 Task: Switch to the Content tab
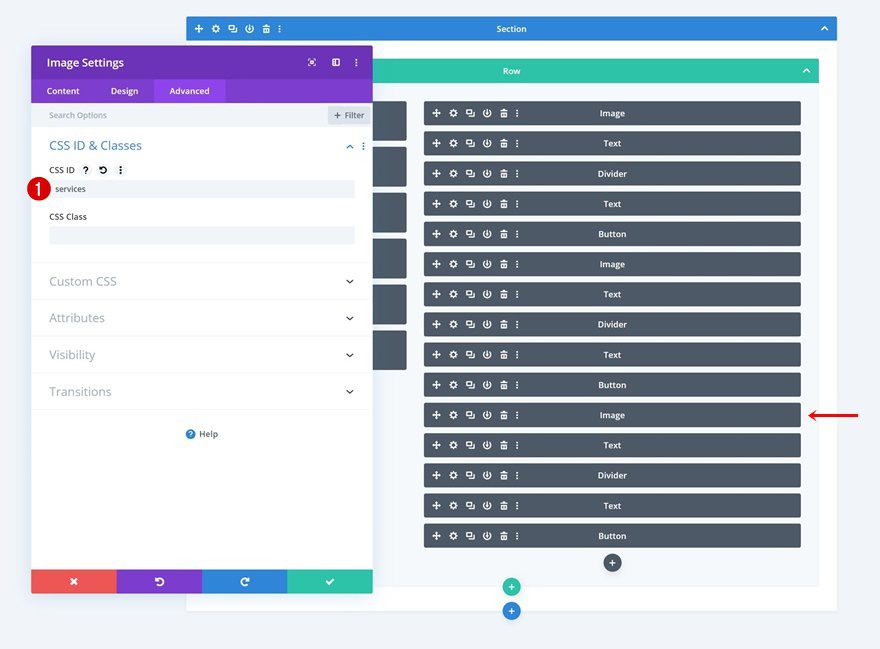point(63,91)
